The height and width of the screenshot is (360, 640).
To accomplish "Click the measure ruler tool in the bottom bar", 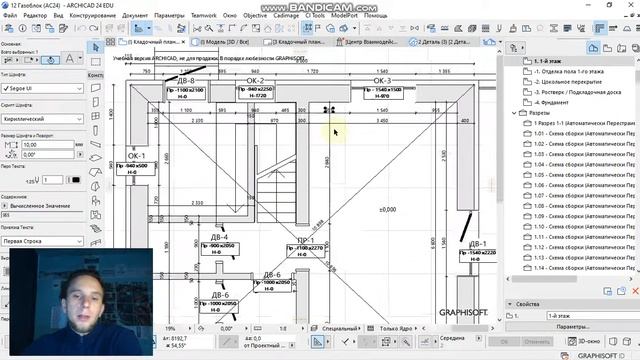I will [x=259, y=328].
